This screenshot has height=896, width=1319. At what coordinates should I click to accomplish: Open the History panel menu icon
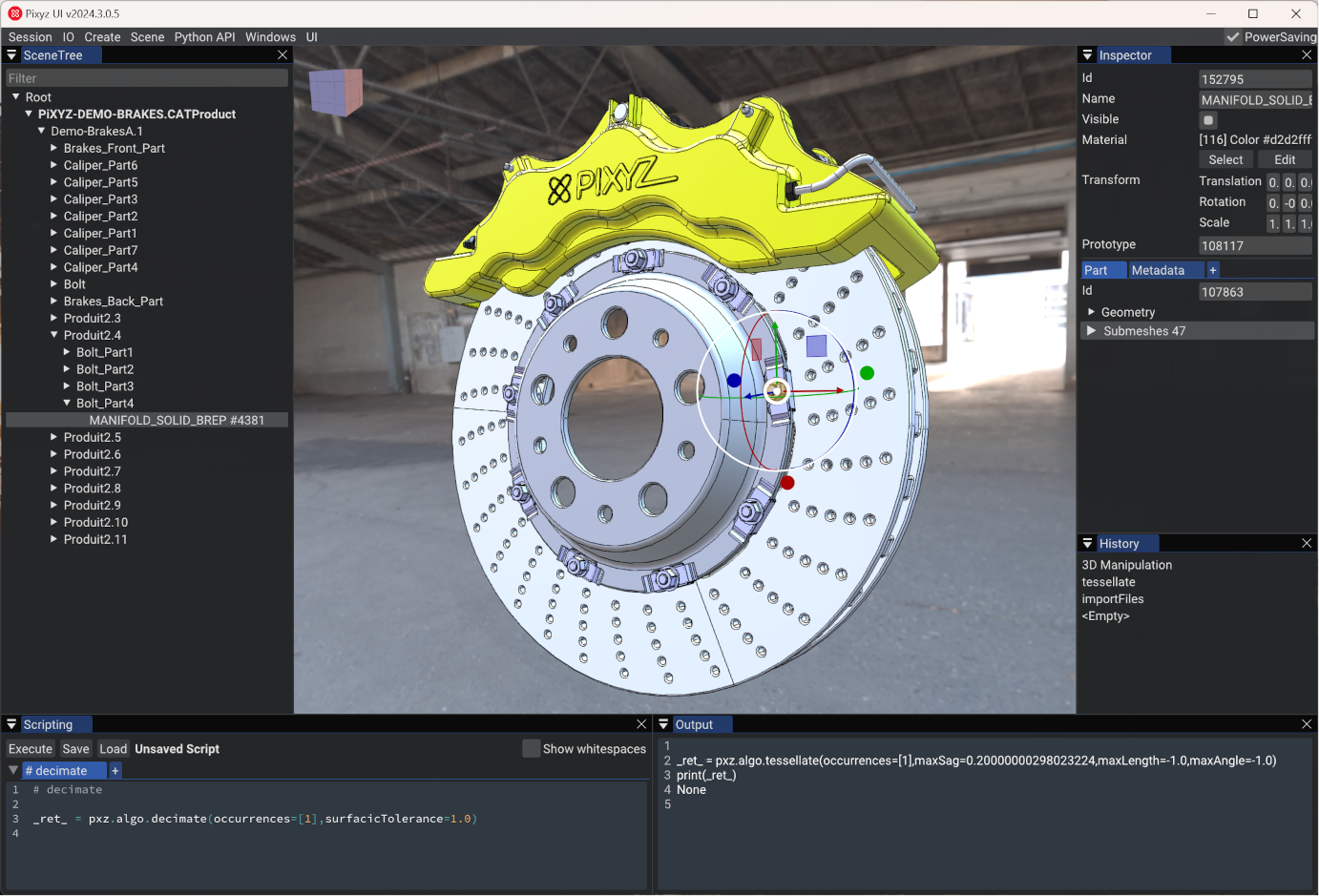1087,544
